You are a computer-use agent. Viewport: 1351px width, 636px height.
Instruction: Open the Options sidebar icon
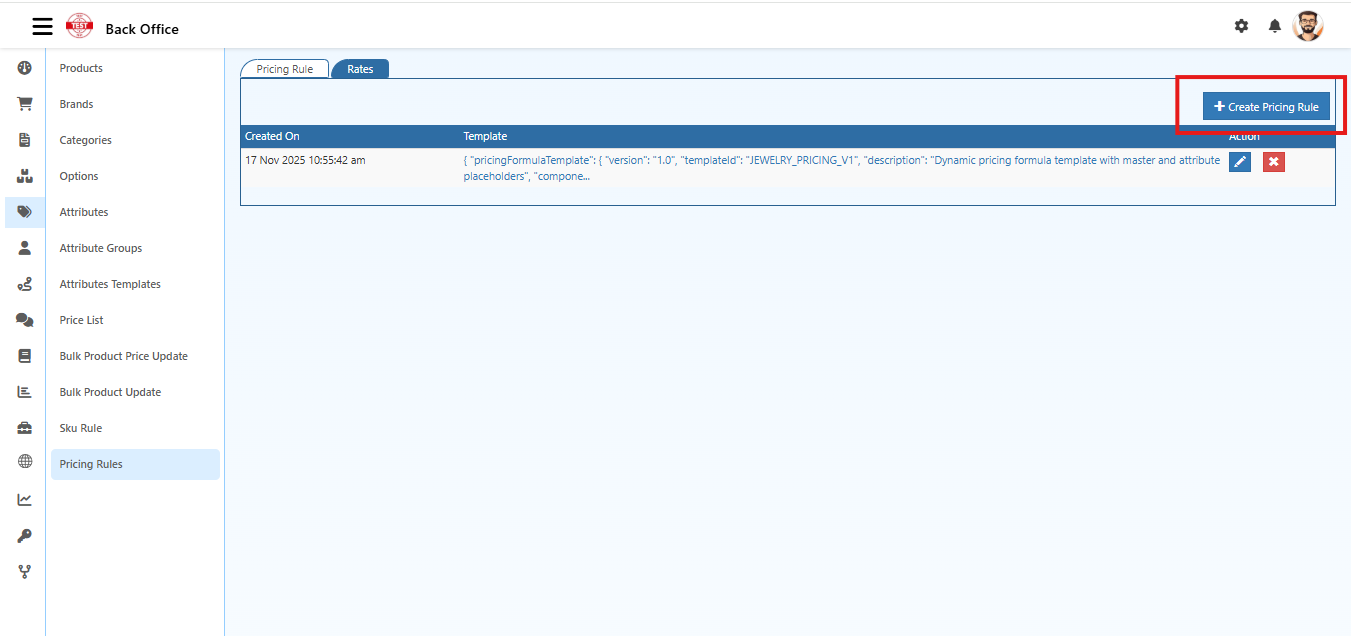[x=24, y=175]
